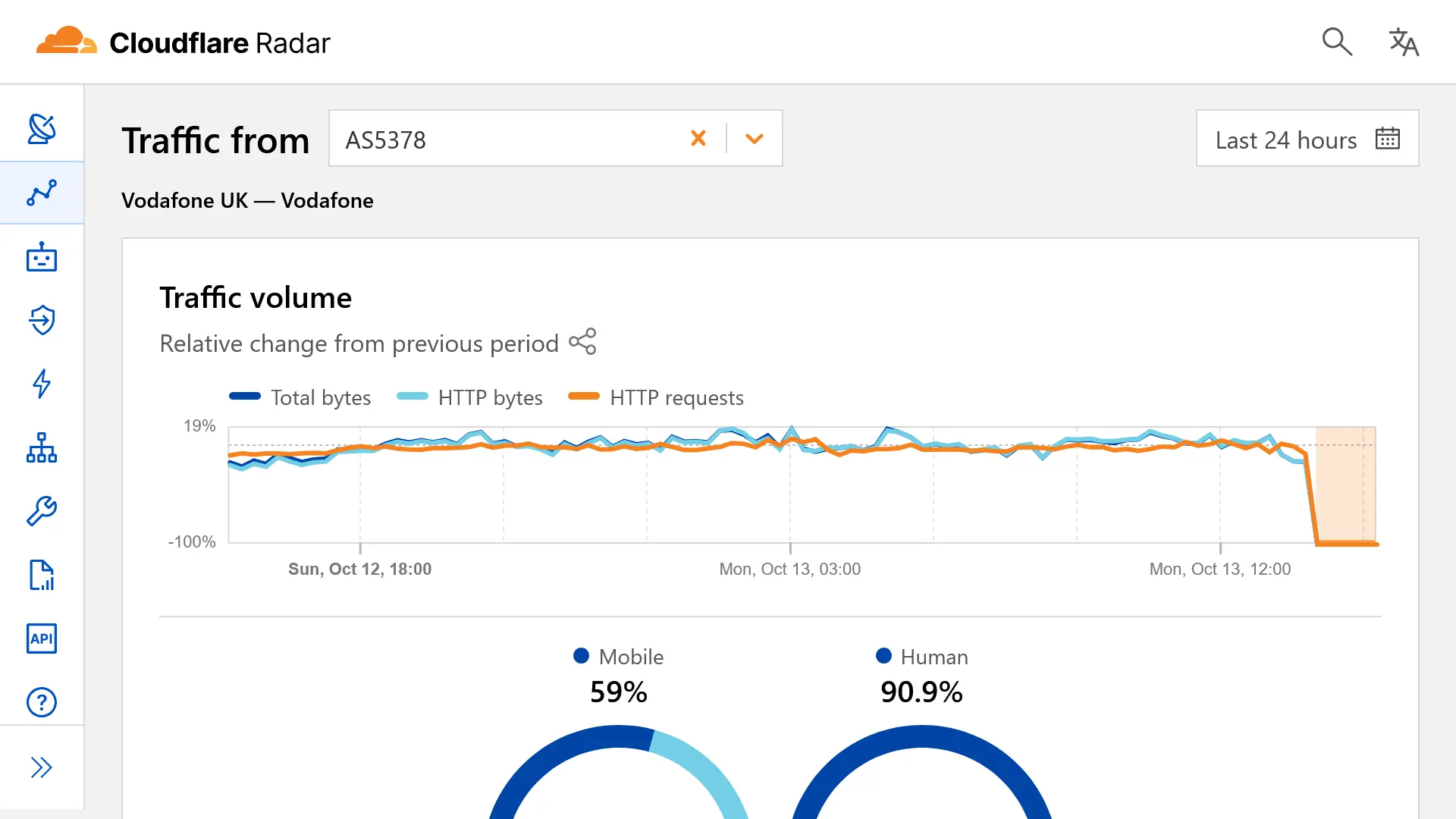Select the Traffic trends sidebar icon

point(42,192)
